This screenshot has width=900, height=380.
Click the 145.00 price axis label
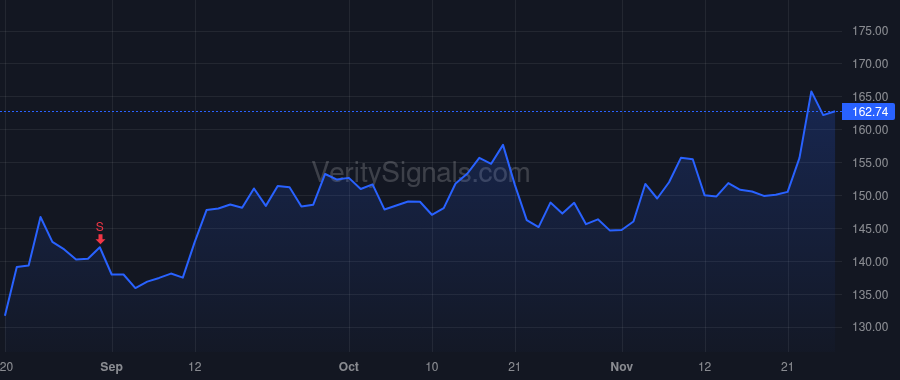(x=870, y=228)
